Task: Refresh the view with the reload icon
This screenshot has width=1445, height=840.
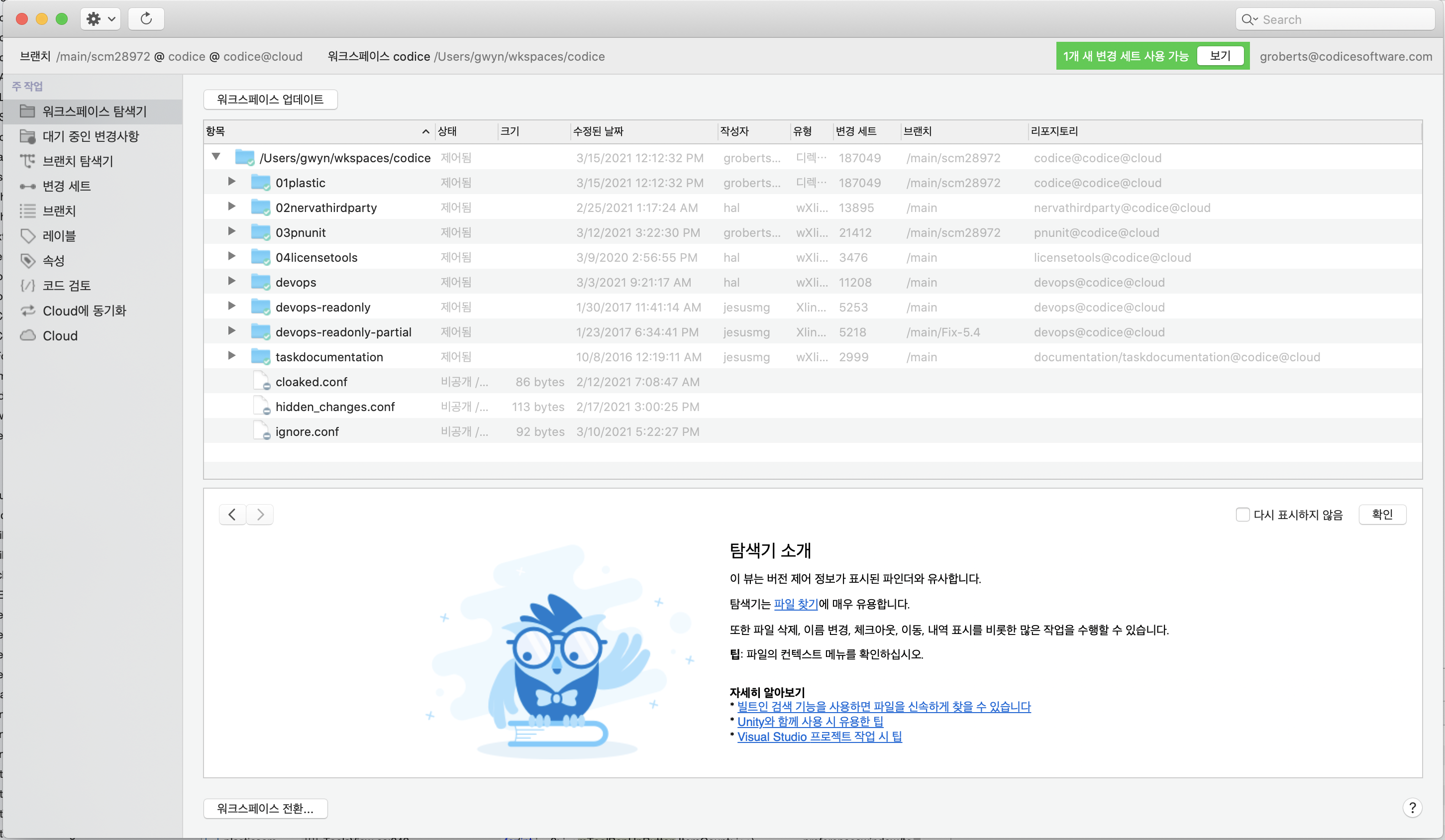Action: pyautogui.click(x=146, y=18)
